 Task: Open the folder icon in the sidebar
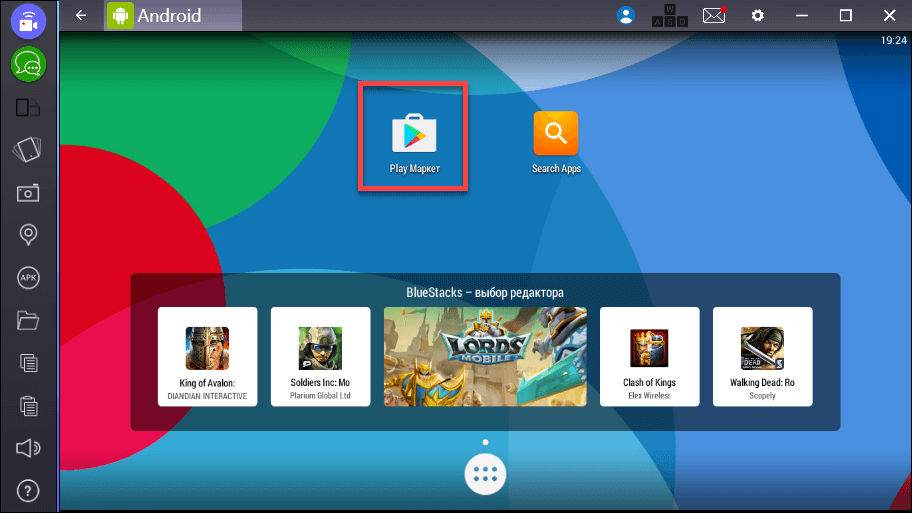point(28,321)
